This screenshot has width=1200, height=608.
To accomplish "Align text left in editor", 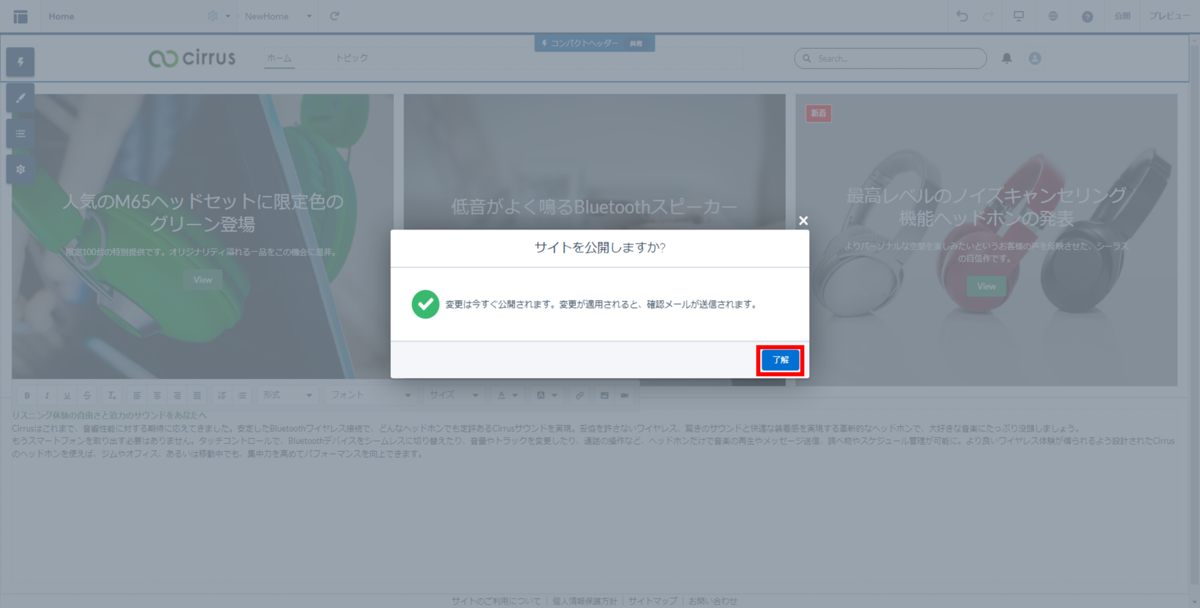I will point(137,396).
